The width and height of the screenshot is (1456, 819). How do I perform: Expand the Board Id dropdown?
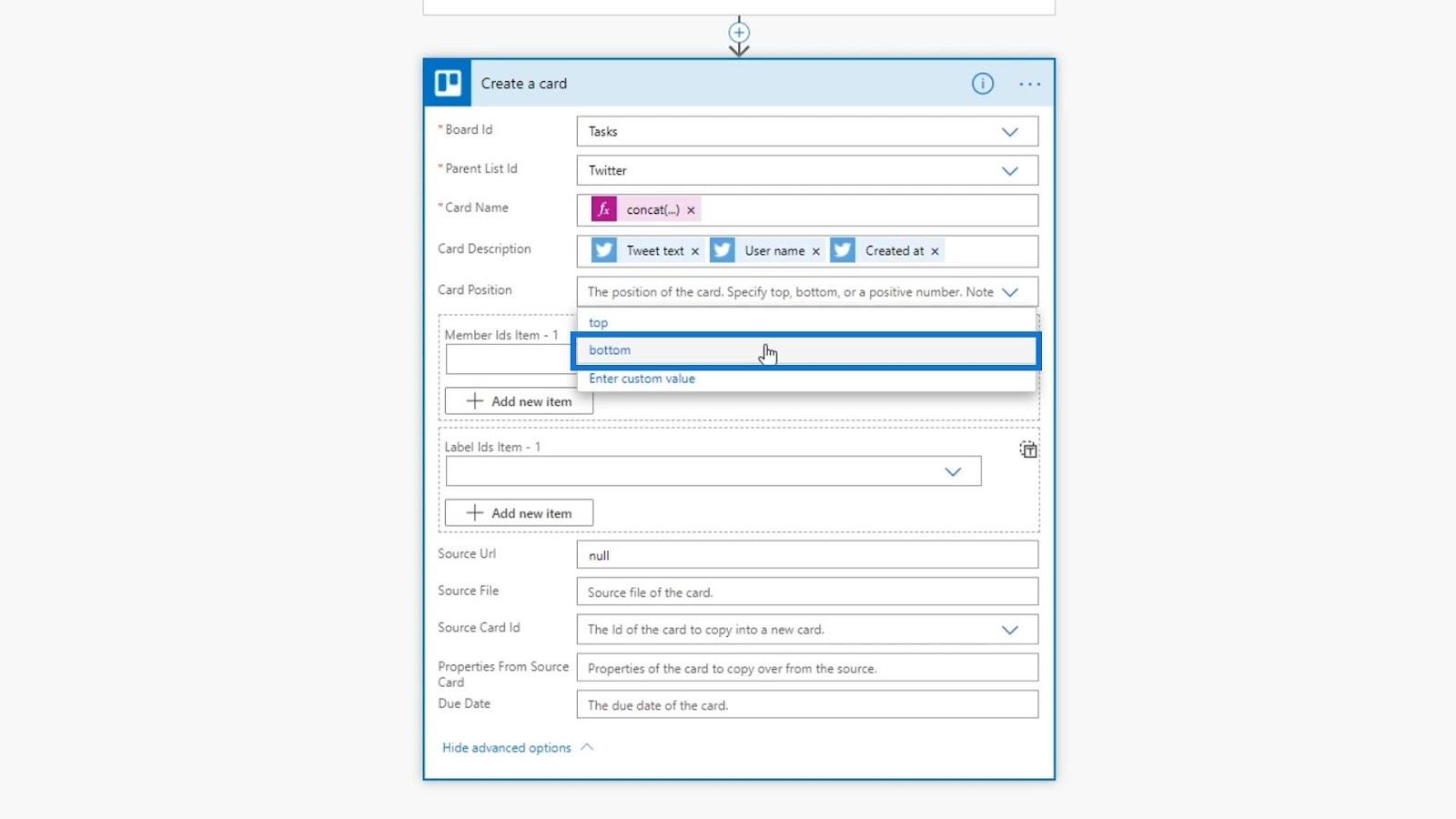1009,132
